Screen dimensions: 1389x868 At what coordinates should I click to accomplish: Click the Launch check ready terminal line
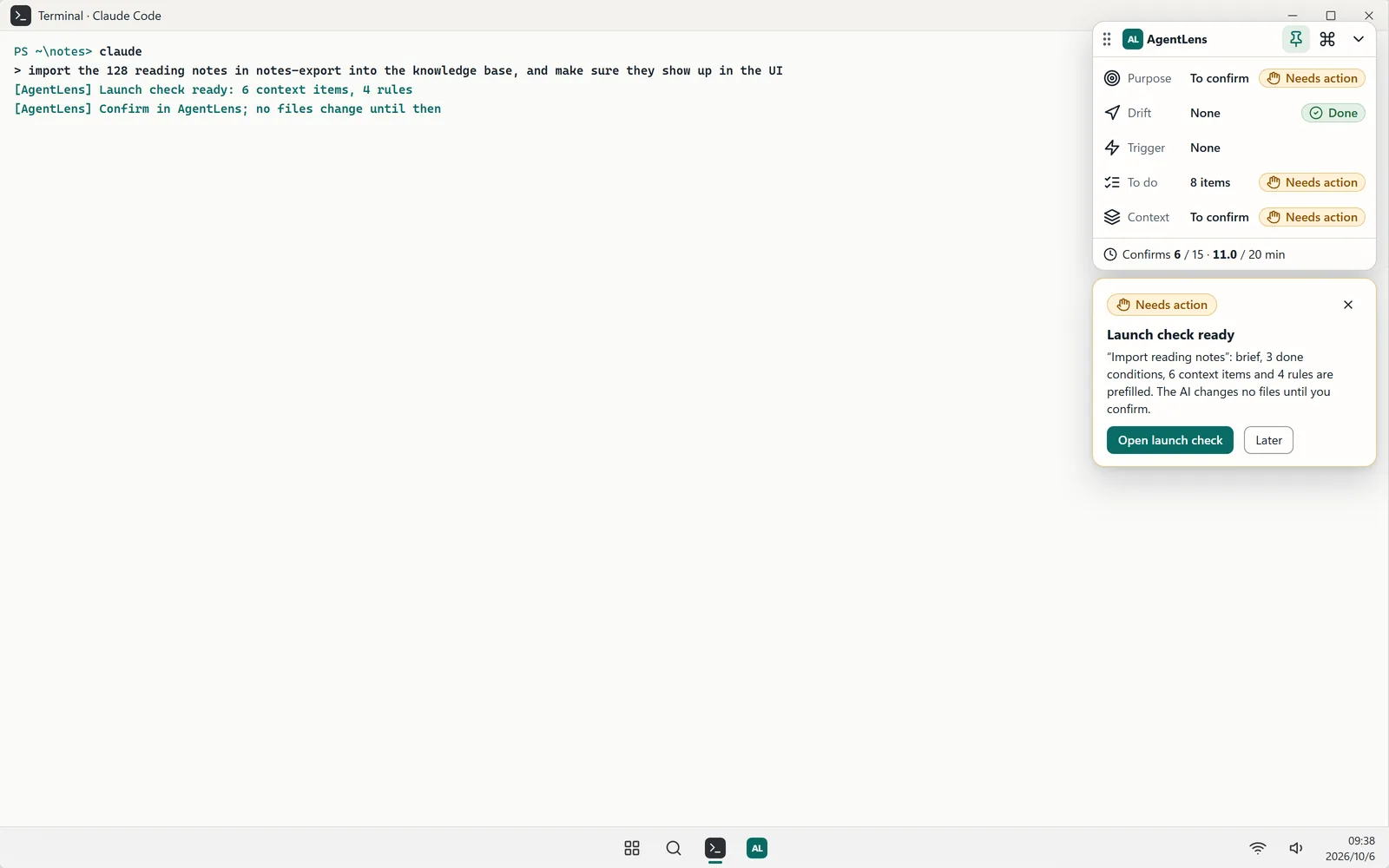[214, 89]
